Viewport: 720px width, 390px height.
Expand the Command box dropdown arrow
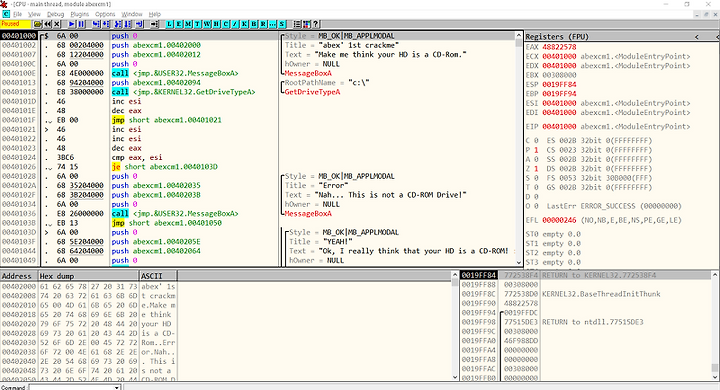pos(117,388)
